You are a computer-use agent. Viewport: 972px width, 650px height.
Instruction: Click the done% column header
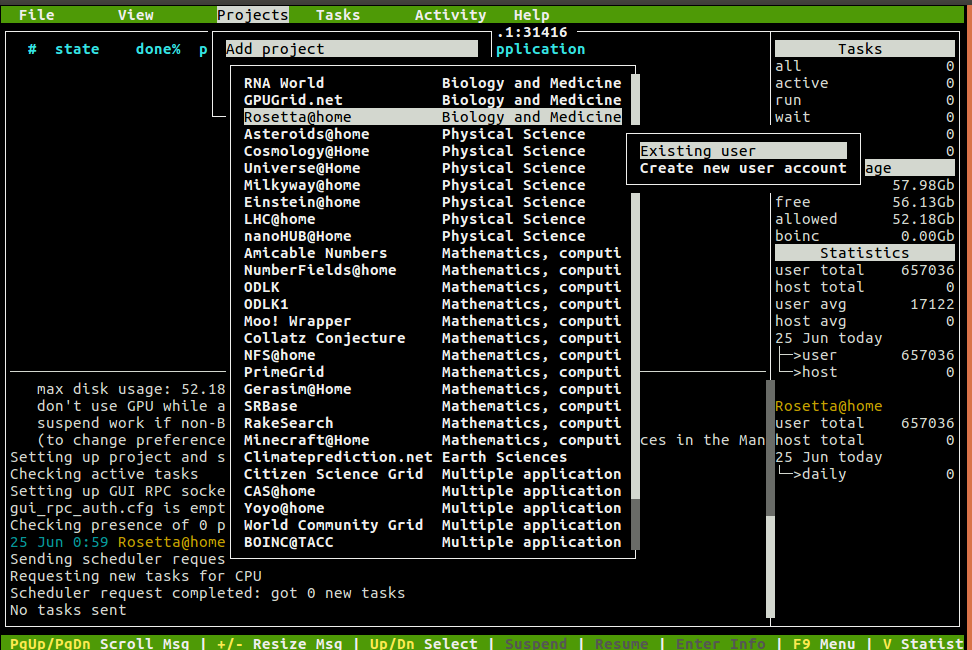(158, 49)
